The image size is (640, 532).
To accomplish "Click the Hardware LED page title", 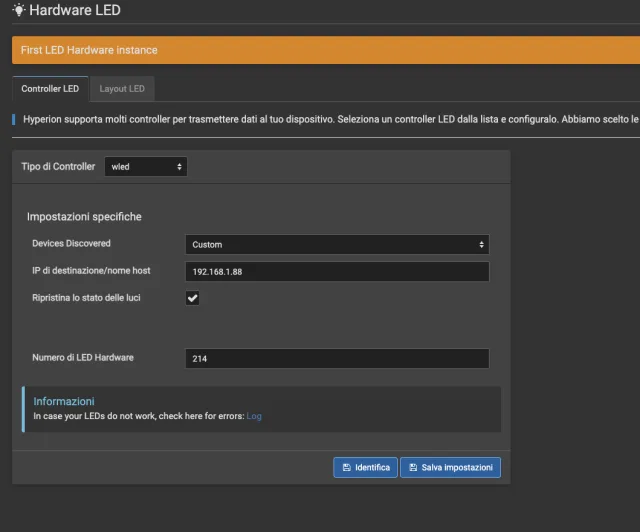I will [x=74, y=11].
